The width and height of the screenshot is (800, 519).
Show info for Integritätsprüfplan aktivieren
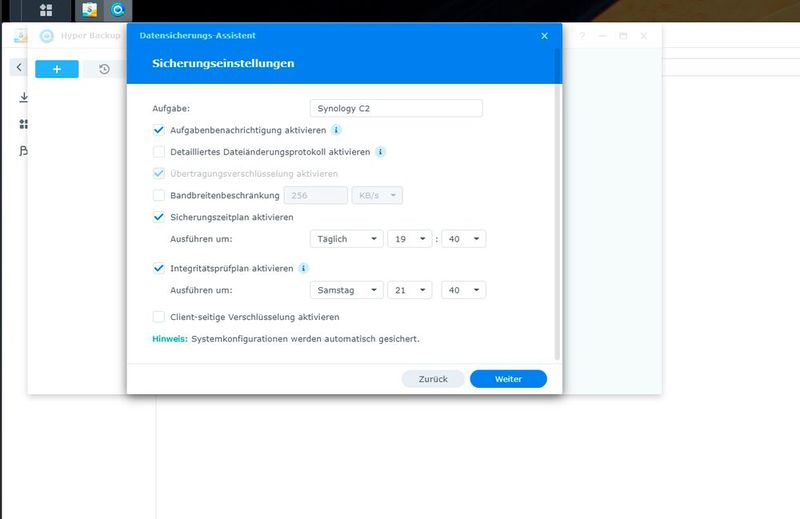[303, 268]
